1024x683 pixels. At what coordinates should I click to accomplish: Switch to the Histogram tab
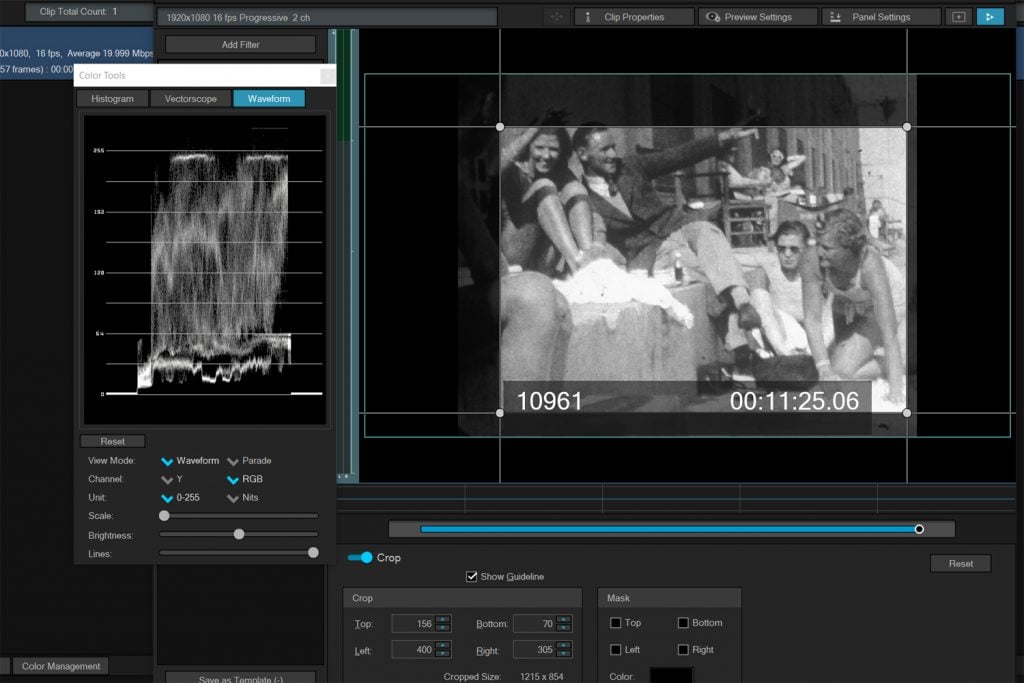tap(112, 99)
